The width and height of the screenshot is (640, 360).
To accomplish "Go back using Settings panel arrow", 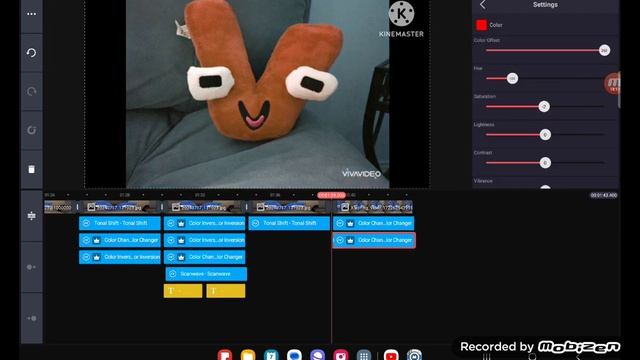I will click(x=483, y=4).
